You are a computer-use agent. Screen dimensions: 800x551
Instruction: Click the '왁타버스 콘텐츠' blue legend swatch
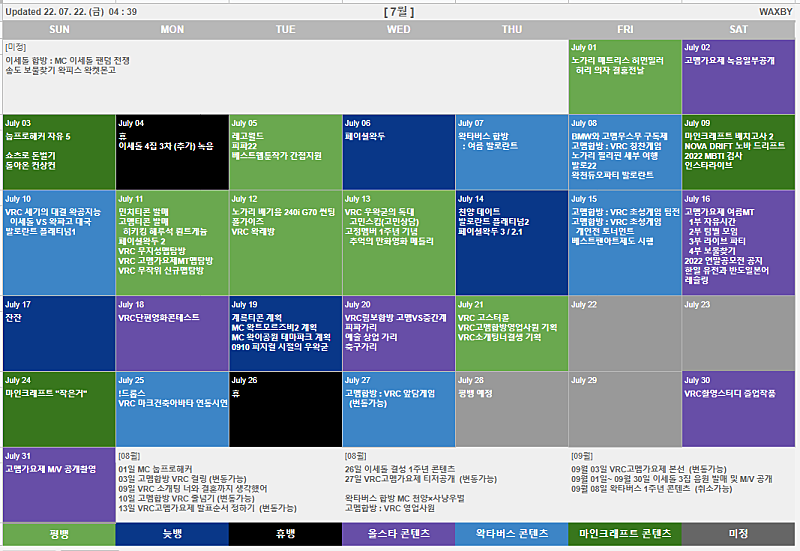[512, 534]
